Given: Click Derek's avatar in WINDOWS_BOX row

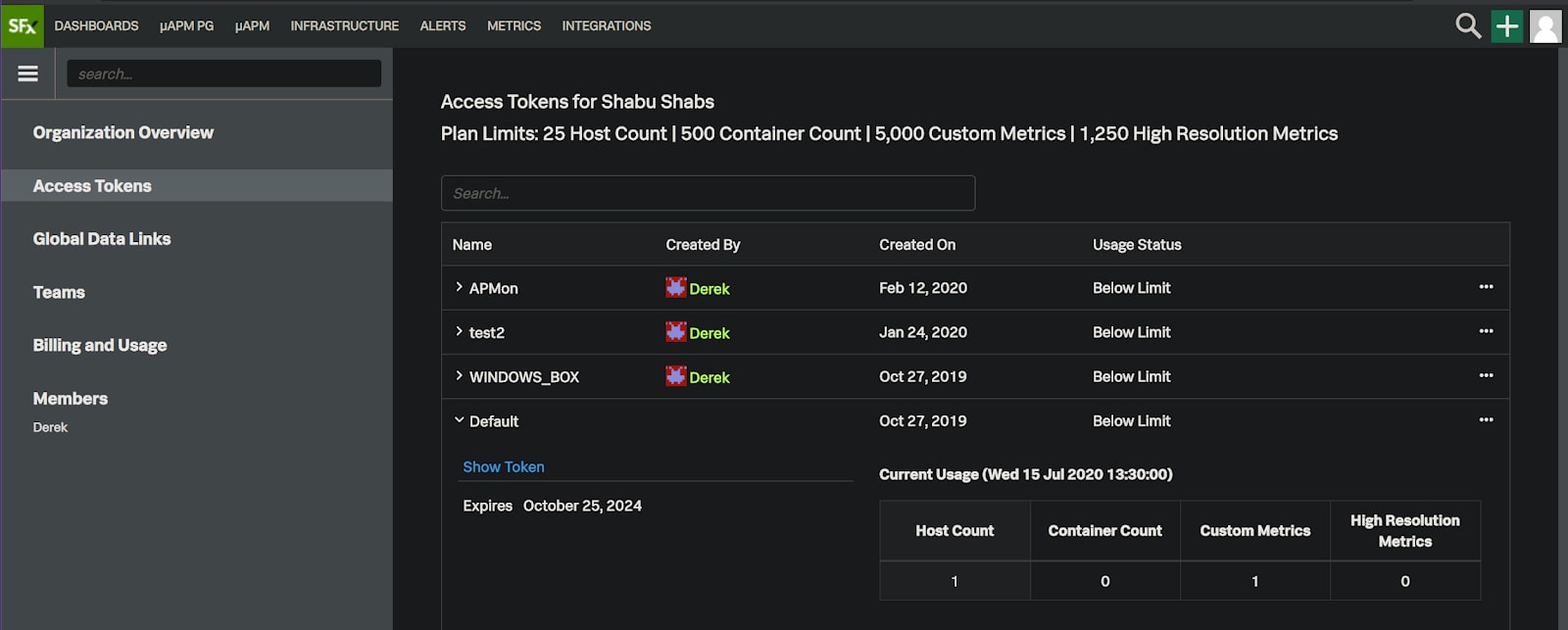Looking at the screenshot, I should pos(676,375).
